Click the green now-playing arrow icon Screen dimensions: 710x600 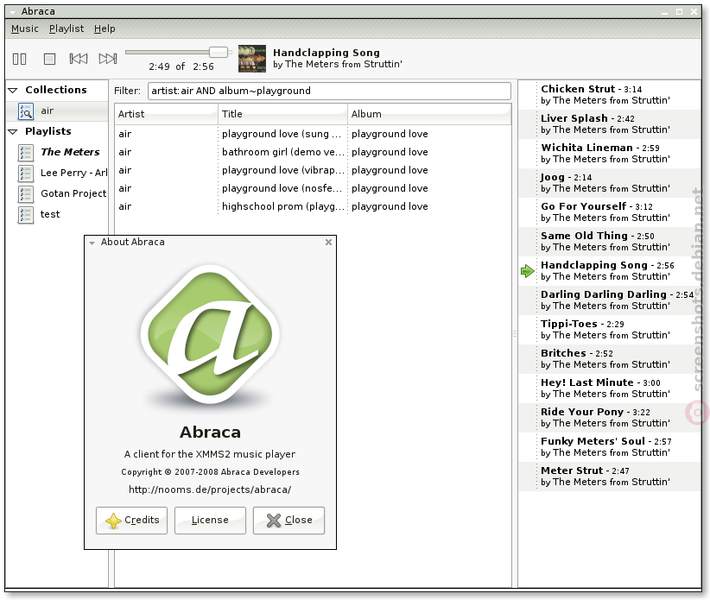click(528, 271)
